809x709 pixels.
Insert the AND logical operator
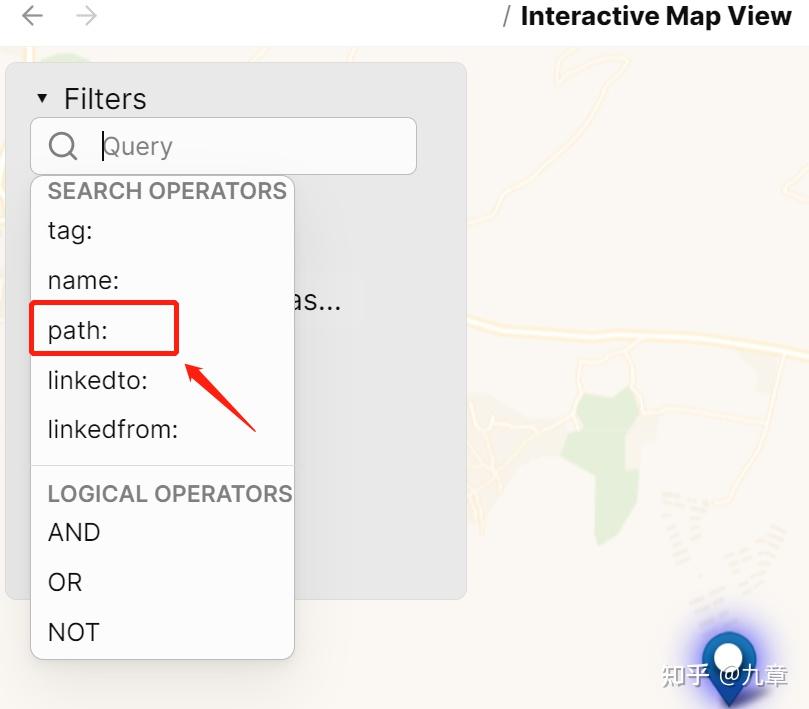pyautogui.click(x=74, y=532)
